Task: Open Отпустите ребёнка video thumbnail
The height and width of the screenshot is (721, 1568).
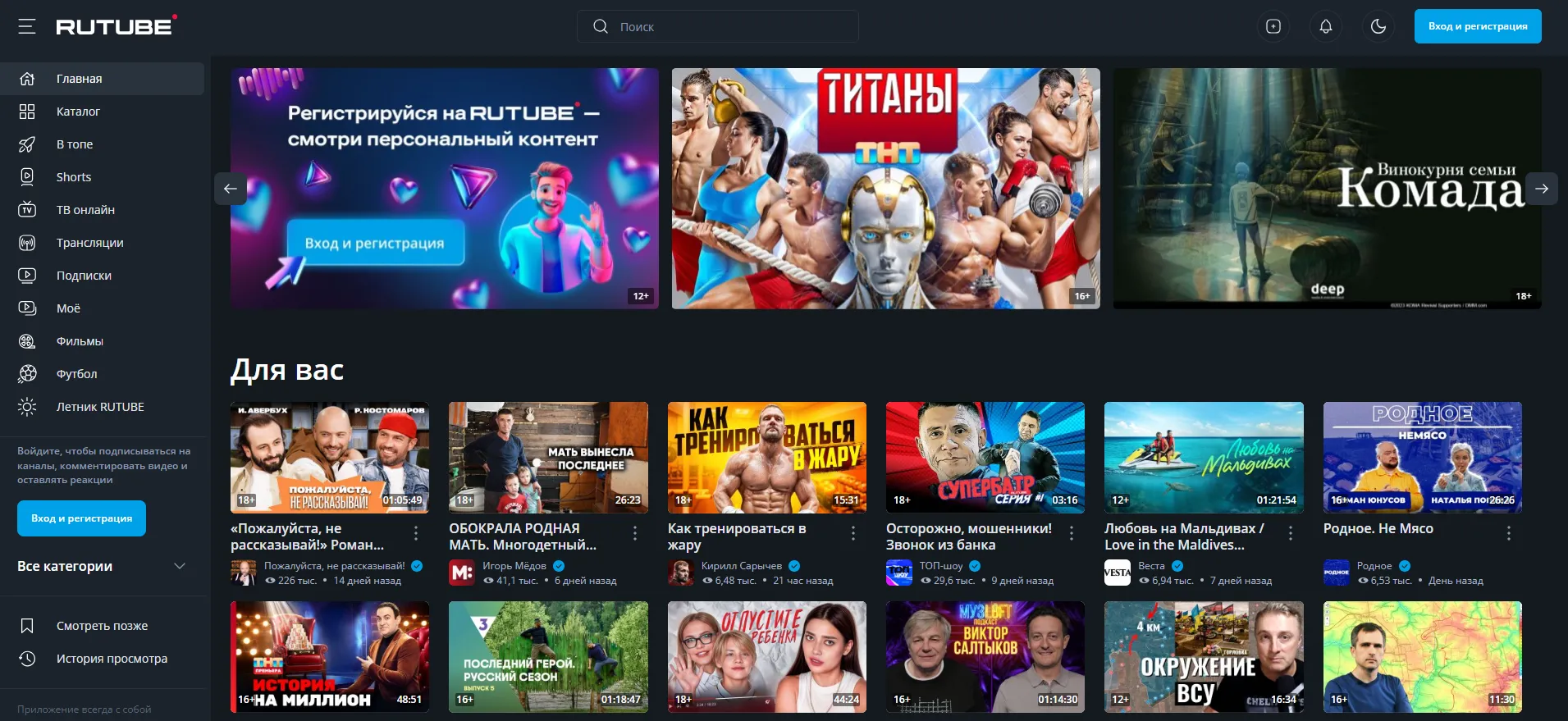Action: point(767,657)
